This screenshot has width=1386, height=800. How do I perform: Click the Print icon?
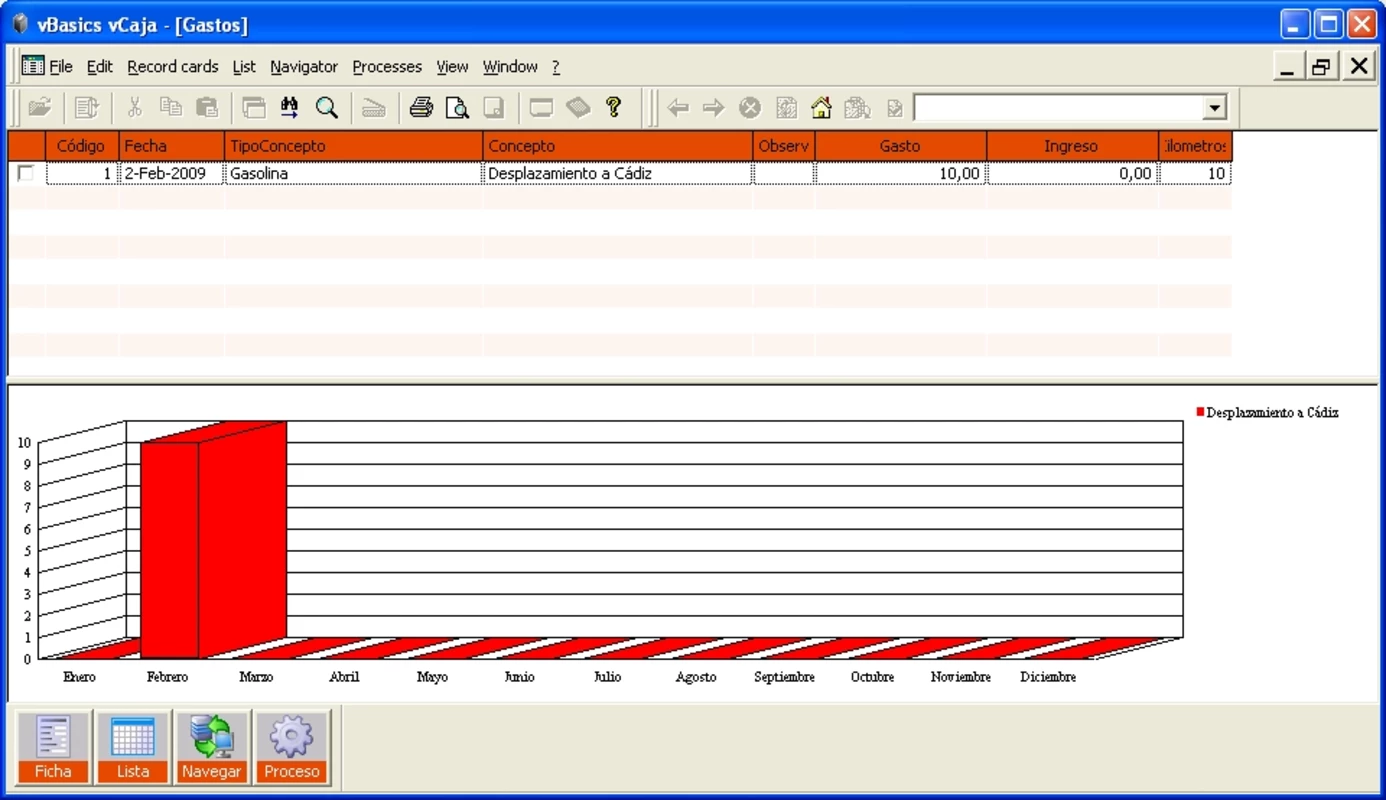click(x=421, y=107)
